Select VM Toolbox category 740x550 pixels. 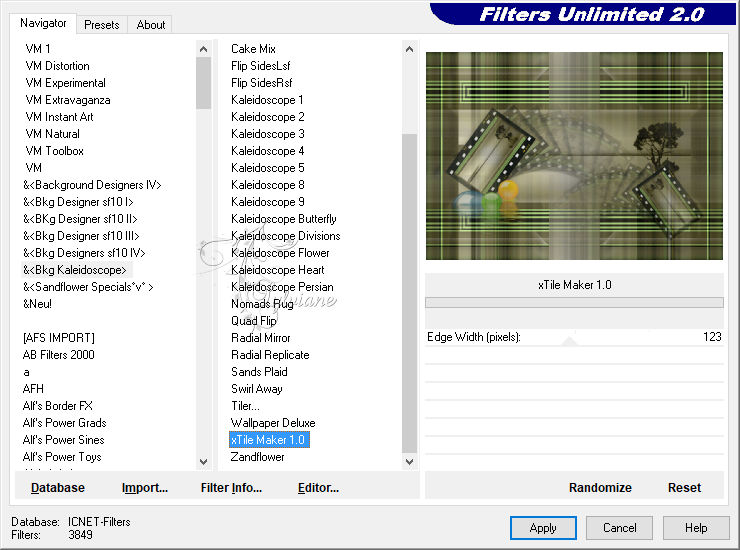coord(55,151)
